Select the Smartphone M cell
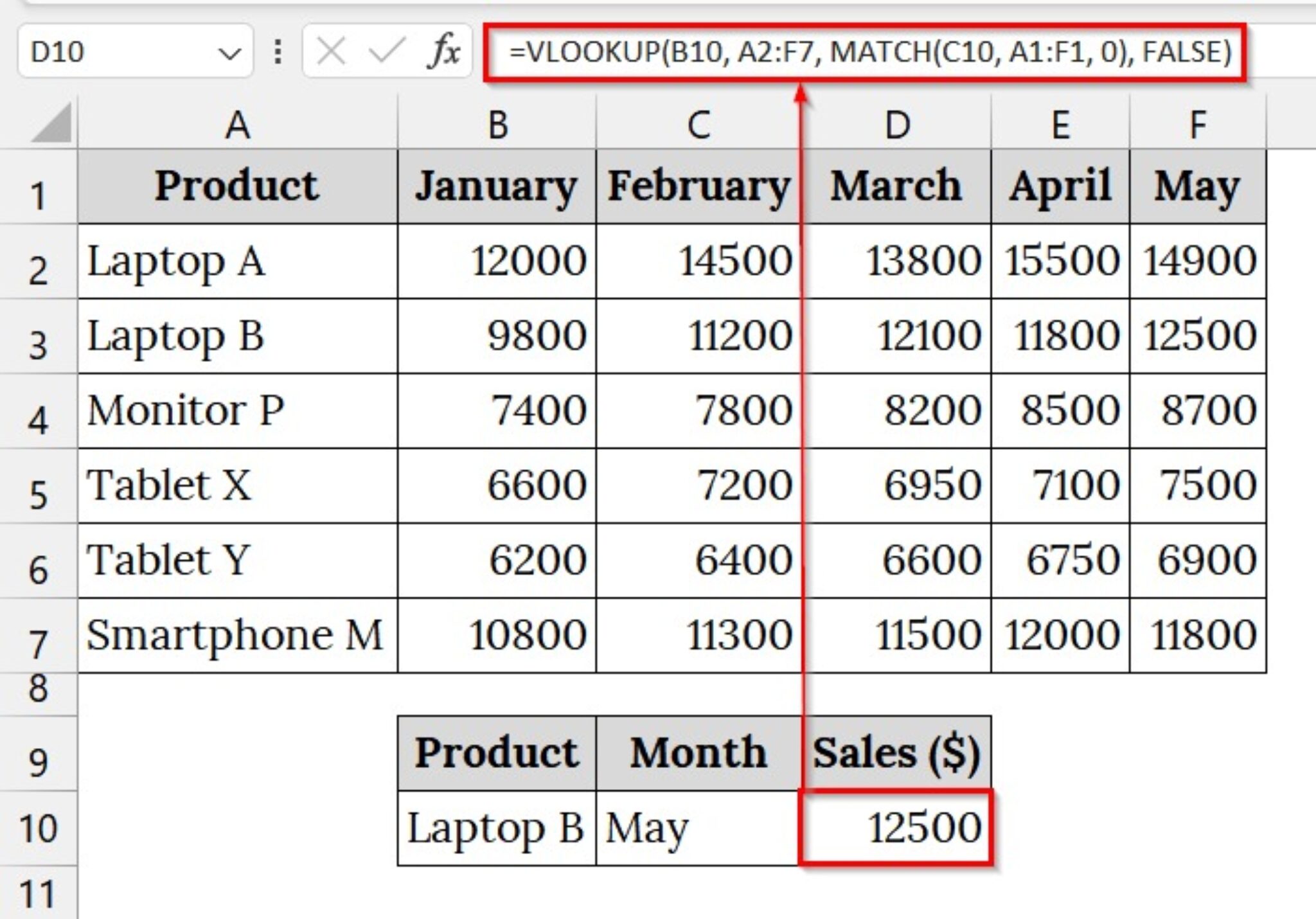This screenshot has width=1316, height=919. click(x=238, y=636)
